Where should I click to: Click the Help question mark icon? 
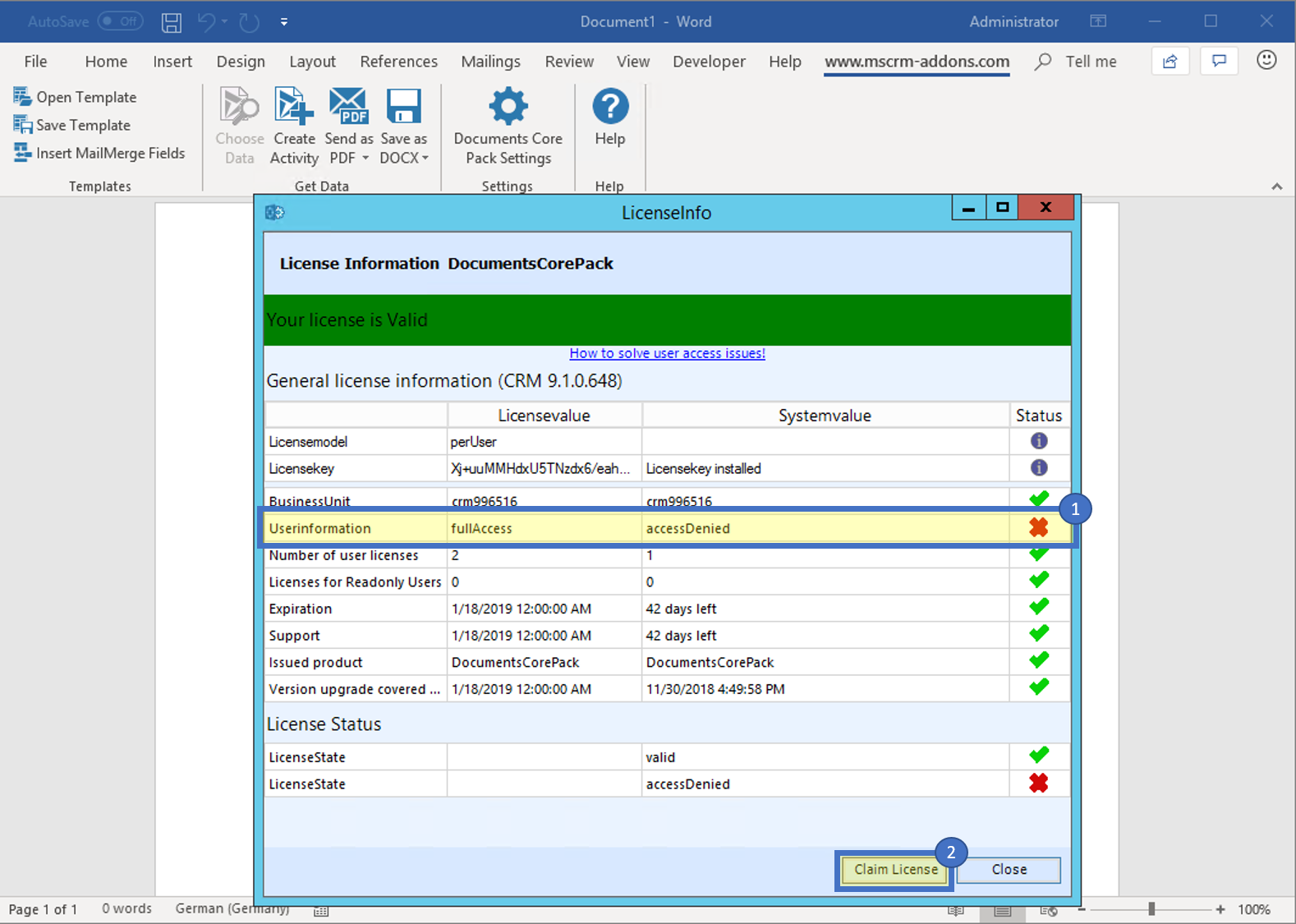coord(610,106)
